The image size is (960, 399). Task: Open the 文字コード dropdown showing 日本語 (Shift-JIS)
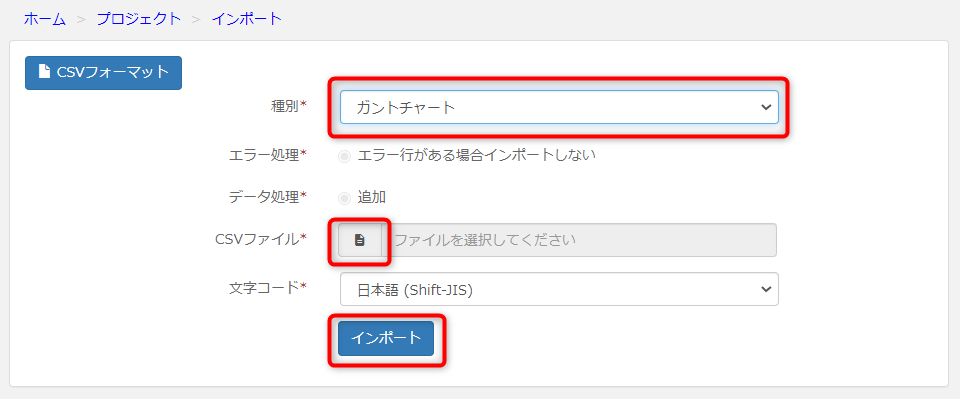coord(559,289)
